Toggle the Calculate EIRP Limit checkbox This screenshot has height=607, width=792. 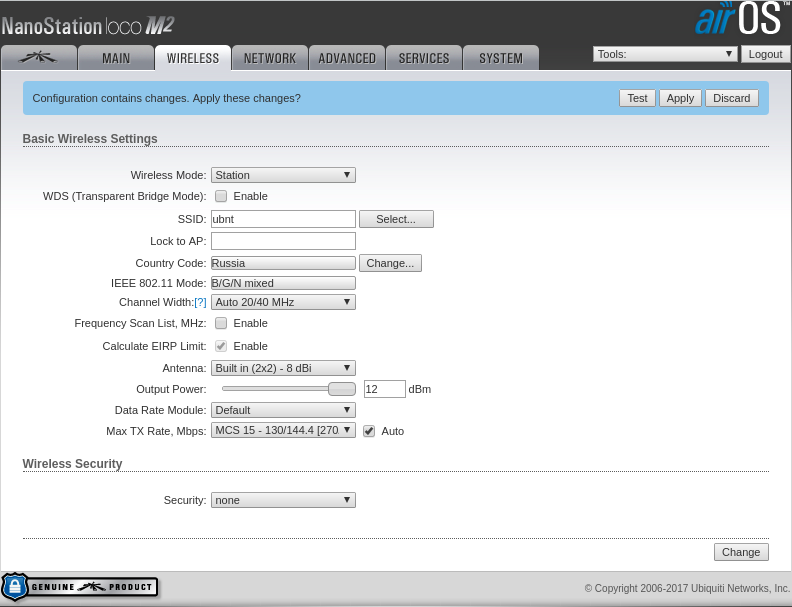[x=221, y=346]
